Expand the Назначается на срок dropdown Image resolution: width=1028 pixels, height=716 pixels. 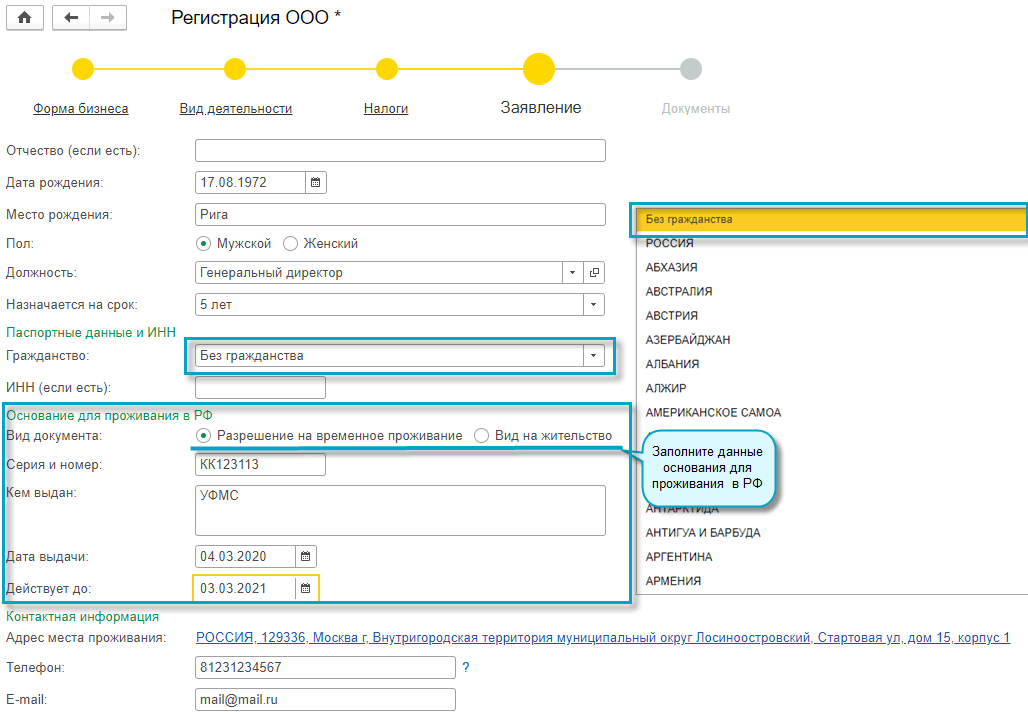595,304
